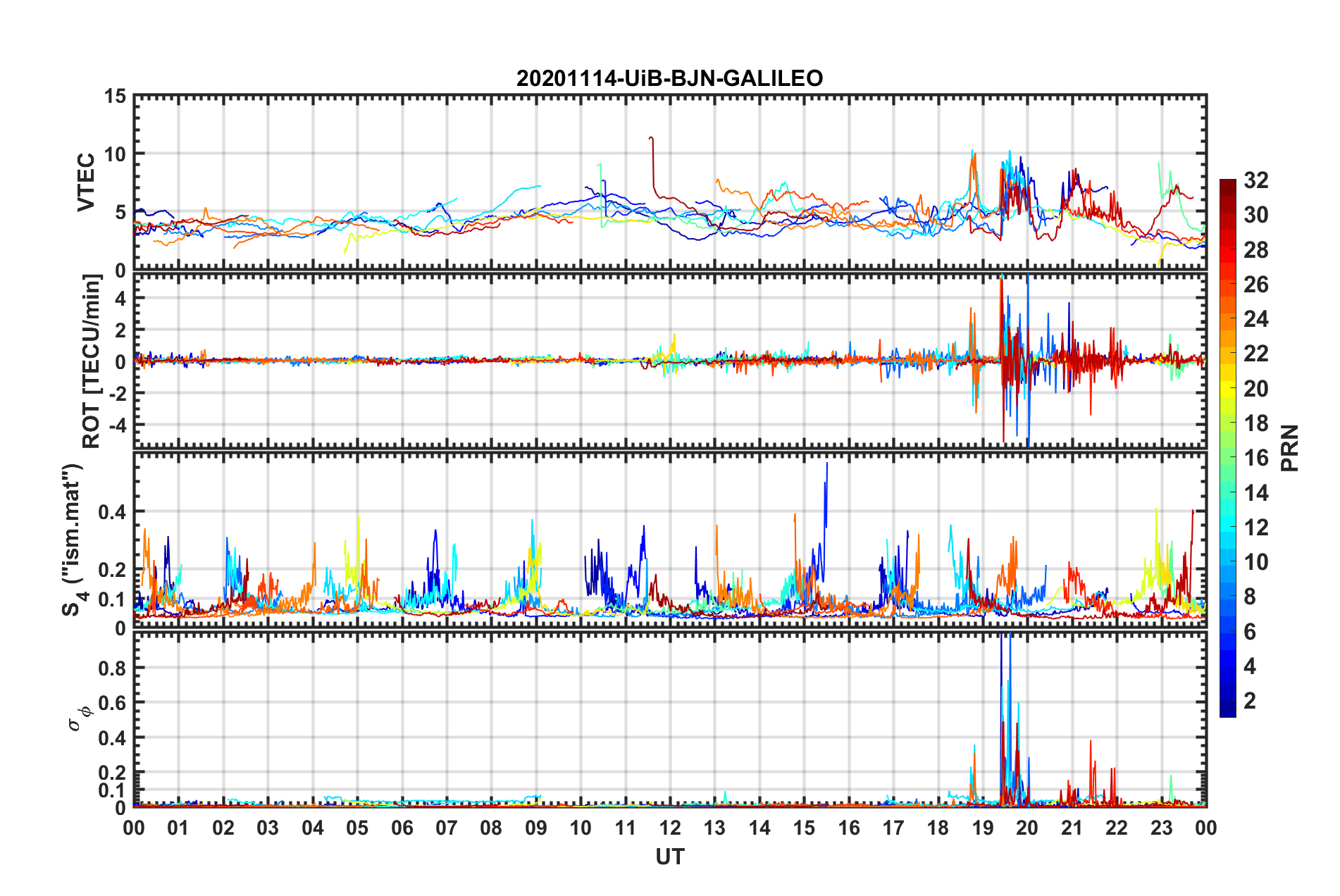Click x-axis hour label 03
This screenshot has height=896, width=1340.
268,828
